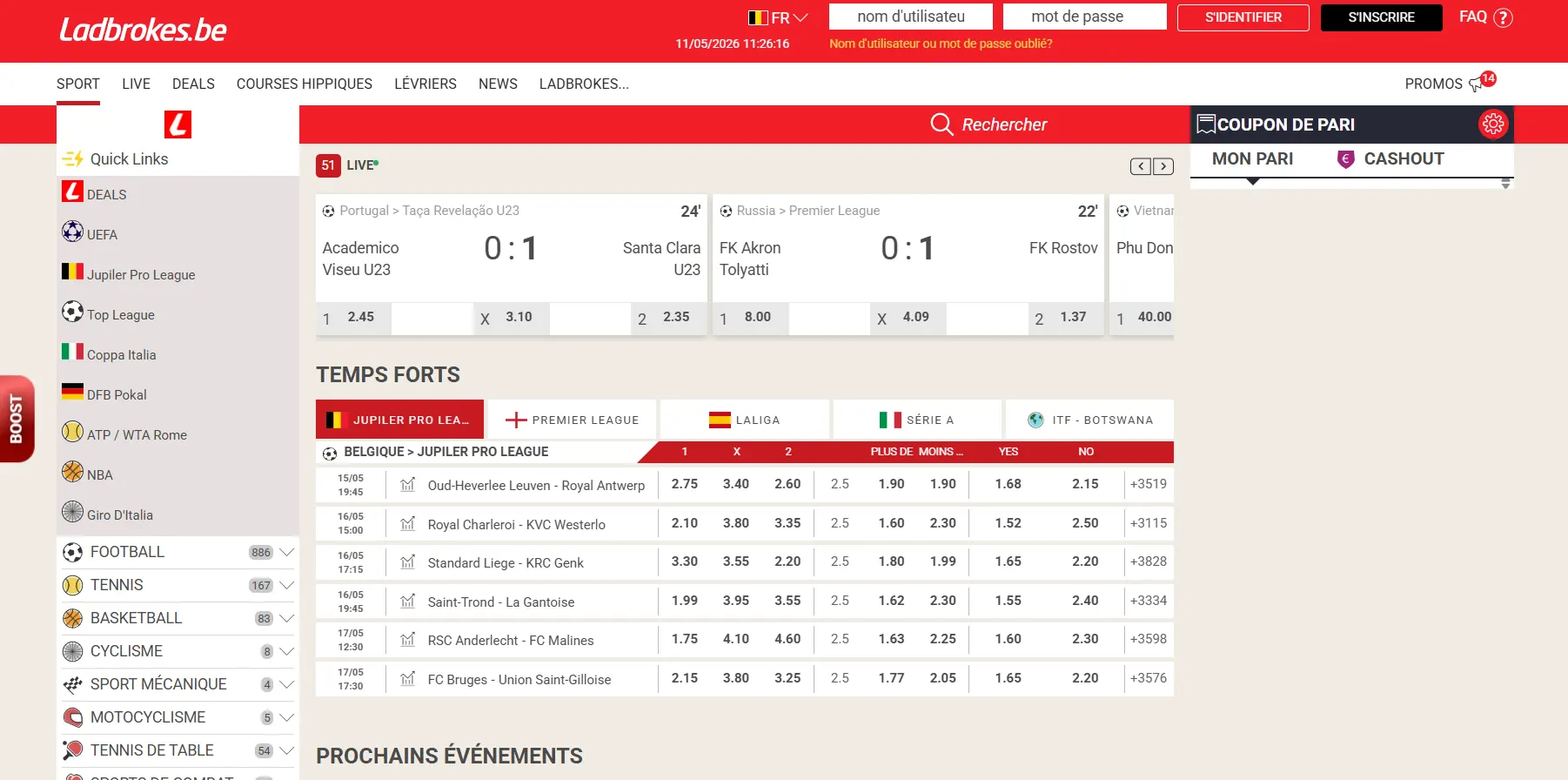Open the coupon settings gear icon
The width and height of the screenshot is (1568, 780).
(1492, 124)
